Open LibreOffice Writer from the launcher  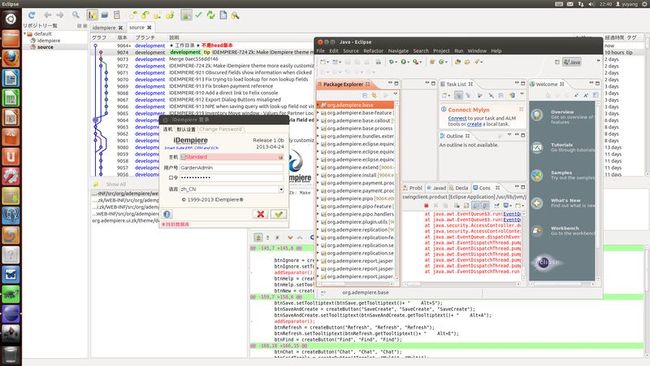pos(11,78)
